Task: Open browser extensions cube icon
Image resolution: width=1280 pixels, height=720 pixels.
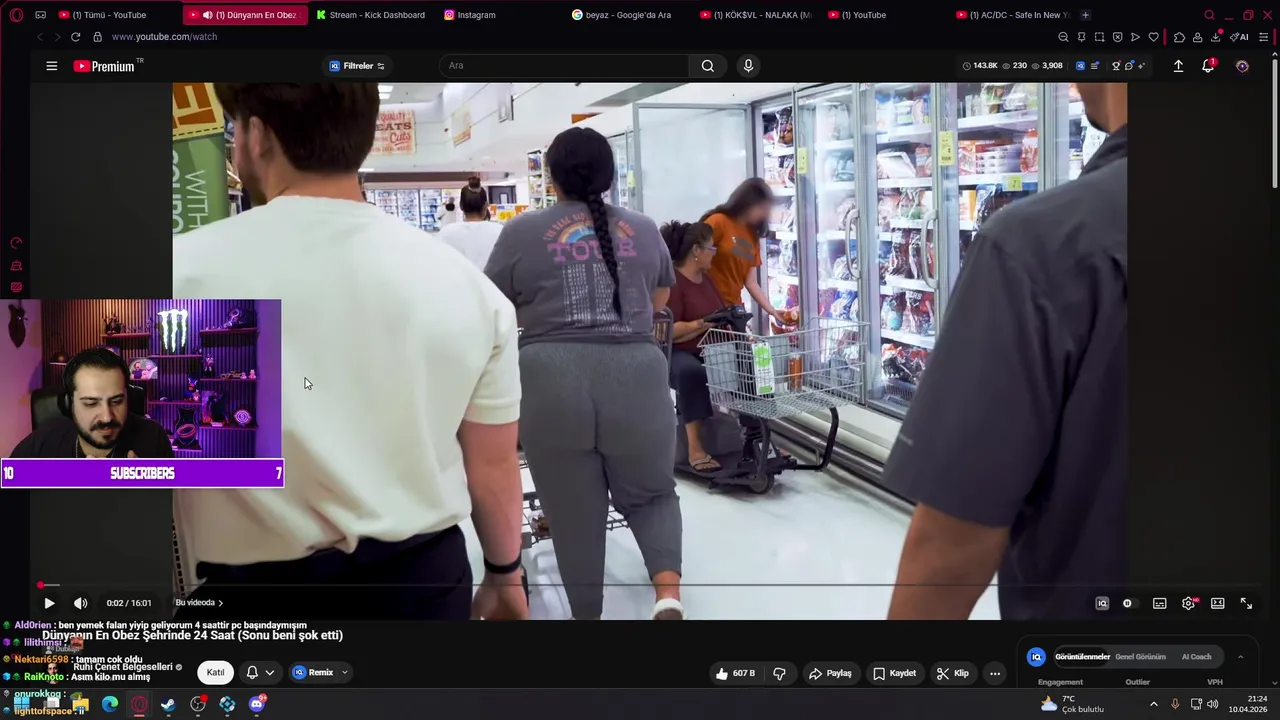Action: coord(1179,37)
